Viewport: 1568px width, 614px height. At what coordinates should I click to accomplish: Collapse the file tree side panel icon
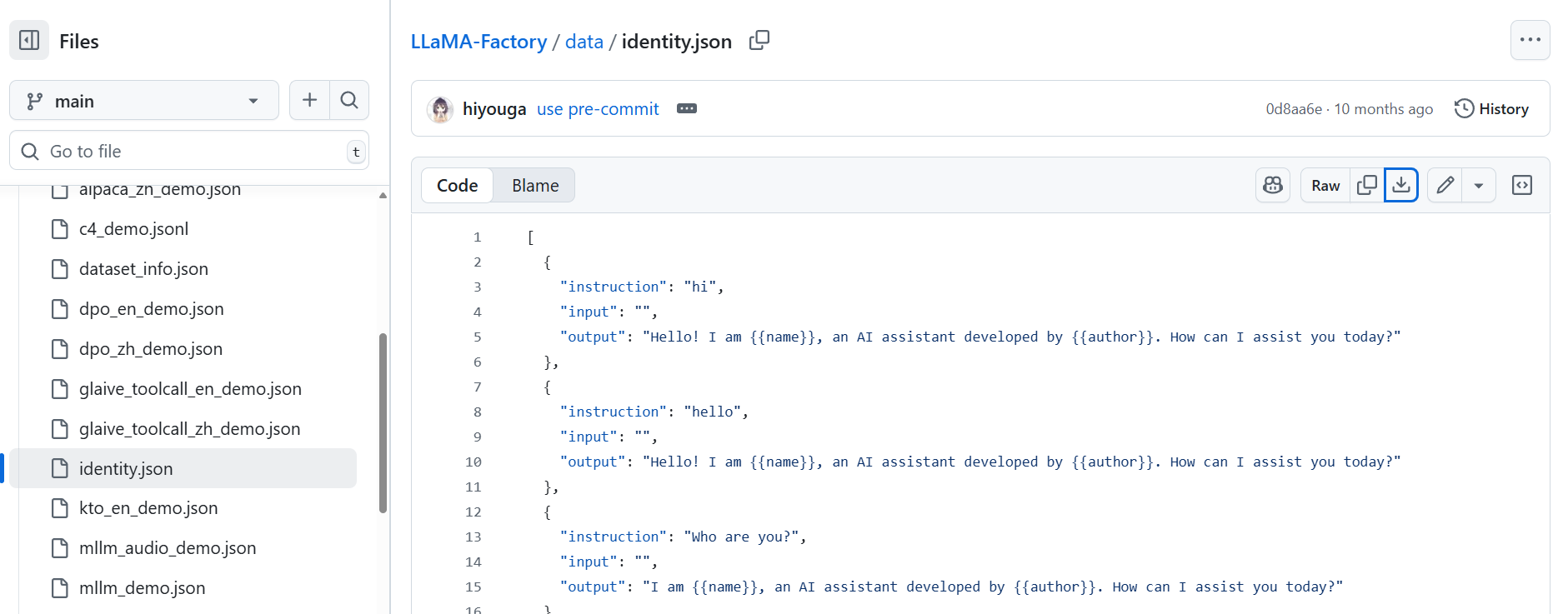29,40
